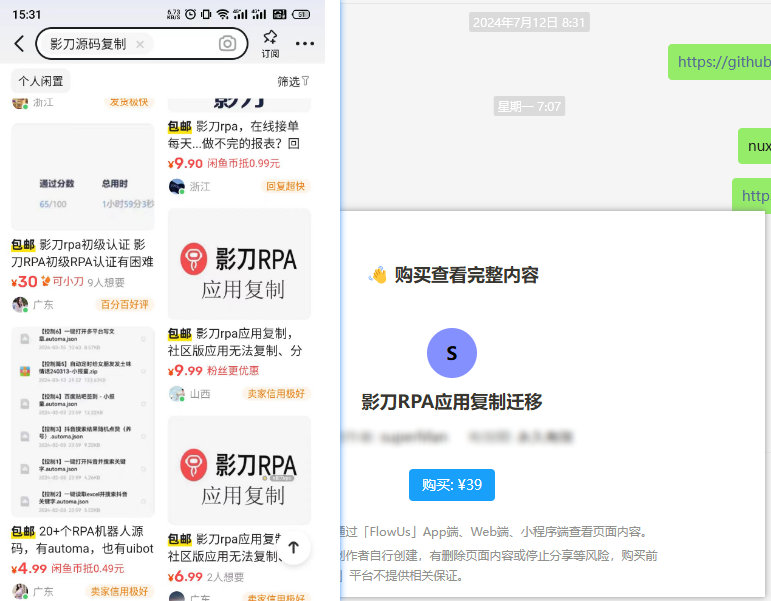Open camera image search icon
The image size is (771, 601).
point(227,43)
